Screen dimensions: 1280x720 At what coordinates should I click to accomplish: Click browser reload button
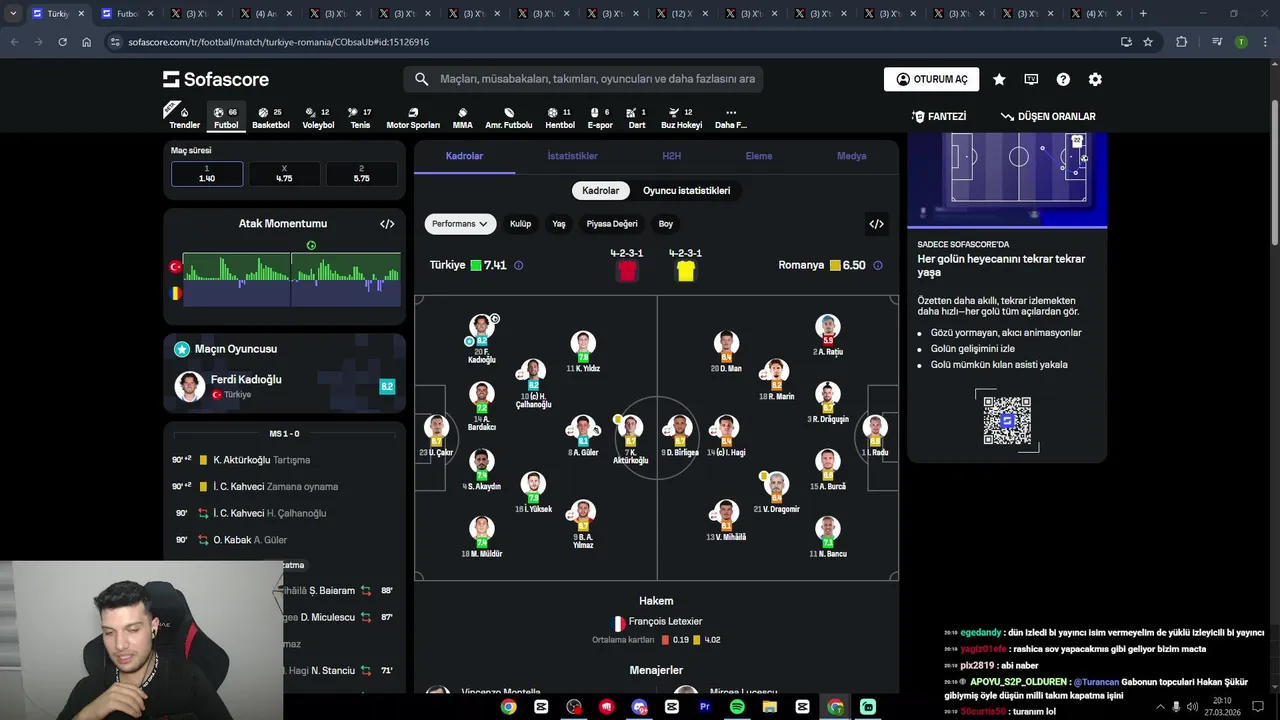point(62,42)
